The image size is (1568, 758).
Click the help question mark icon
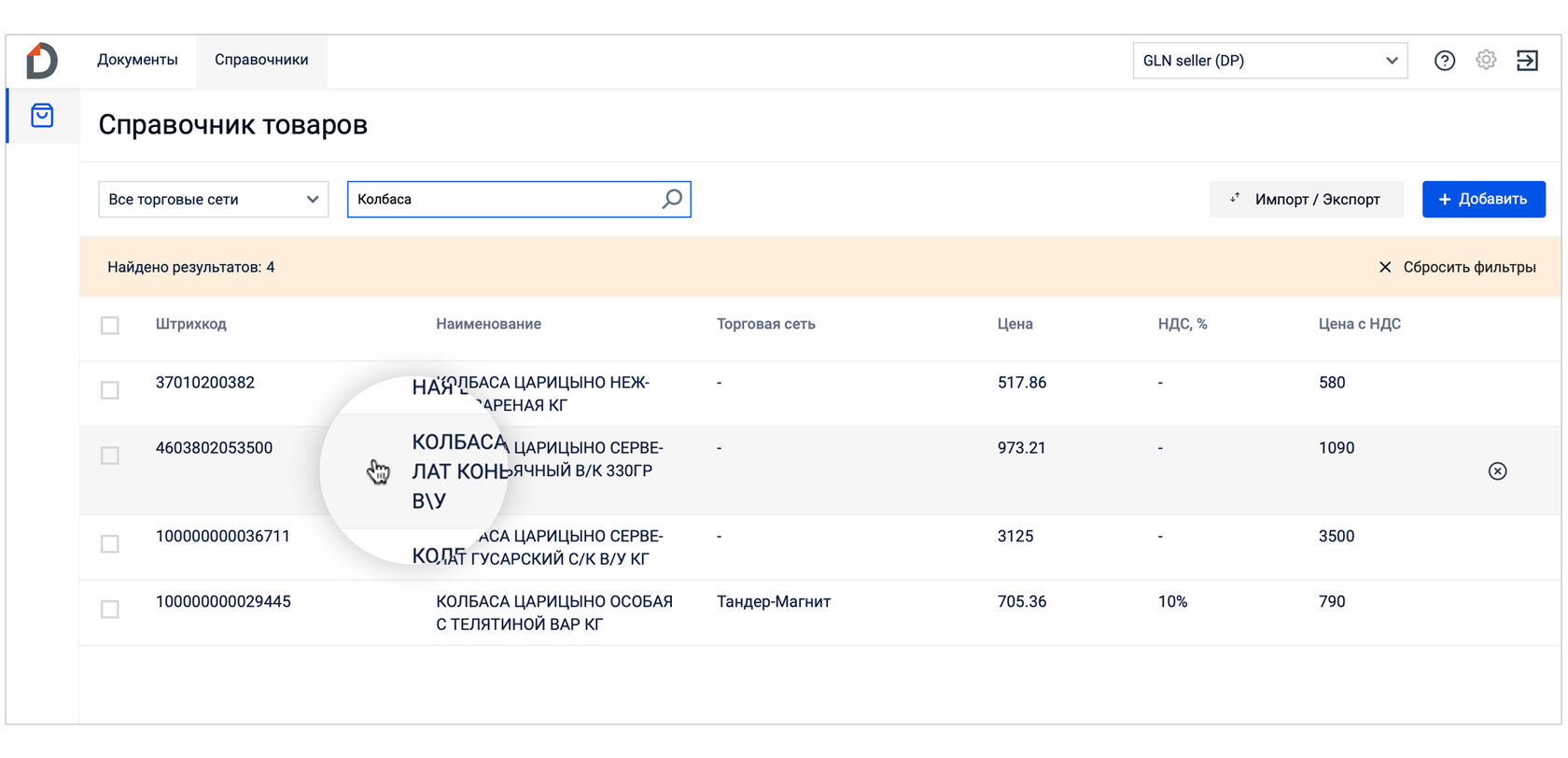(1444, 61)
